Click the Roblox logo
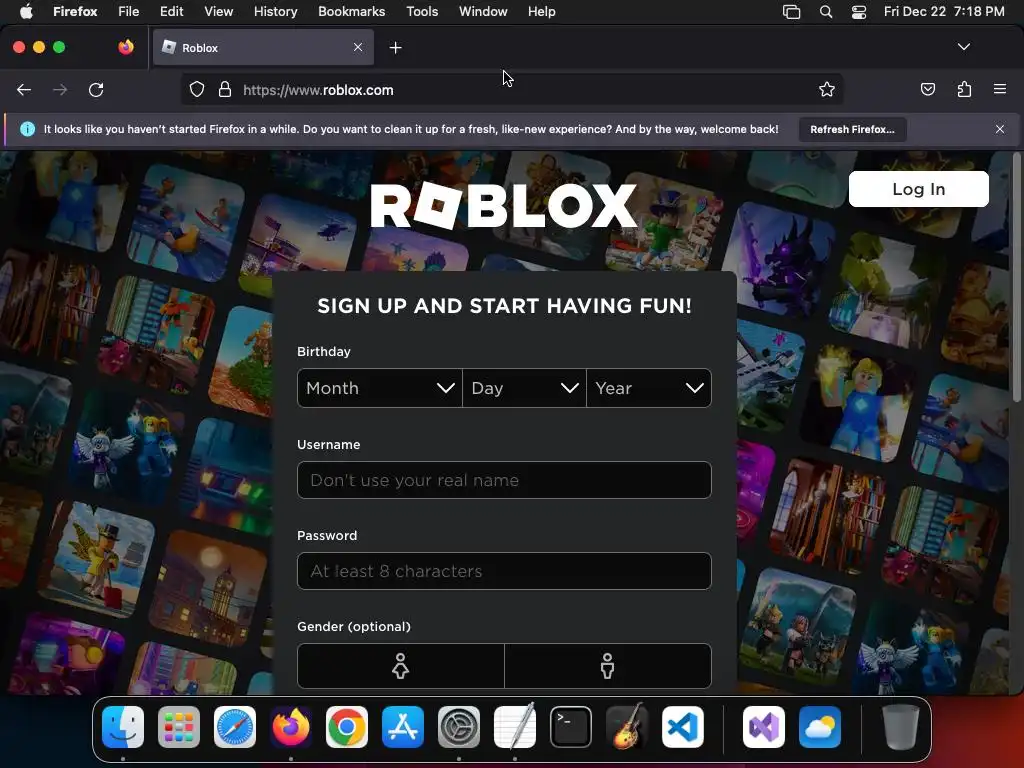The width and height of the screenshot is (1024, 768). click(504, 205)
